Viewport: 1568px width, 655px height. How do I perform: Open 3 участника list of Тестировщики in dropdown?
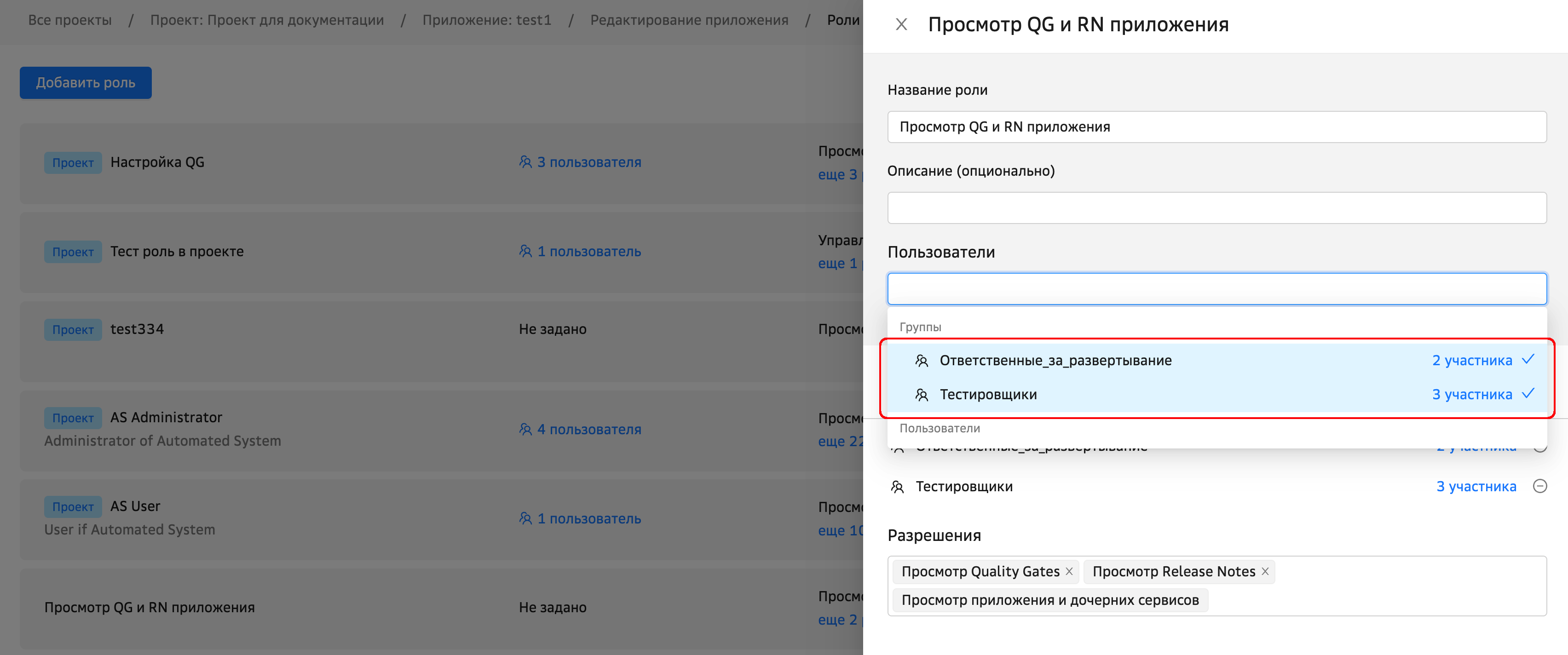(1471, 395)
